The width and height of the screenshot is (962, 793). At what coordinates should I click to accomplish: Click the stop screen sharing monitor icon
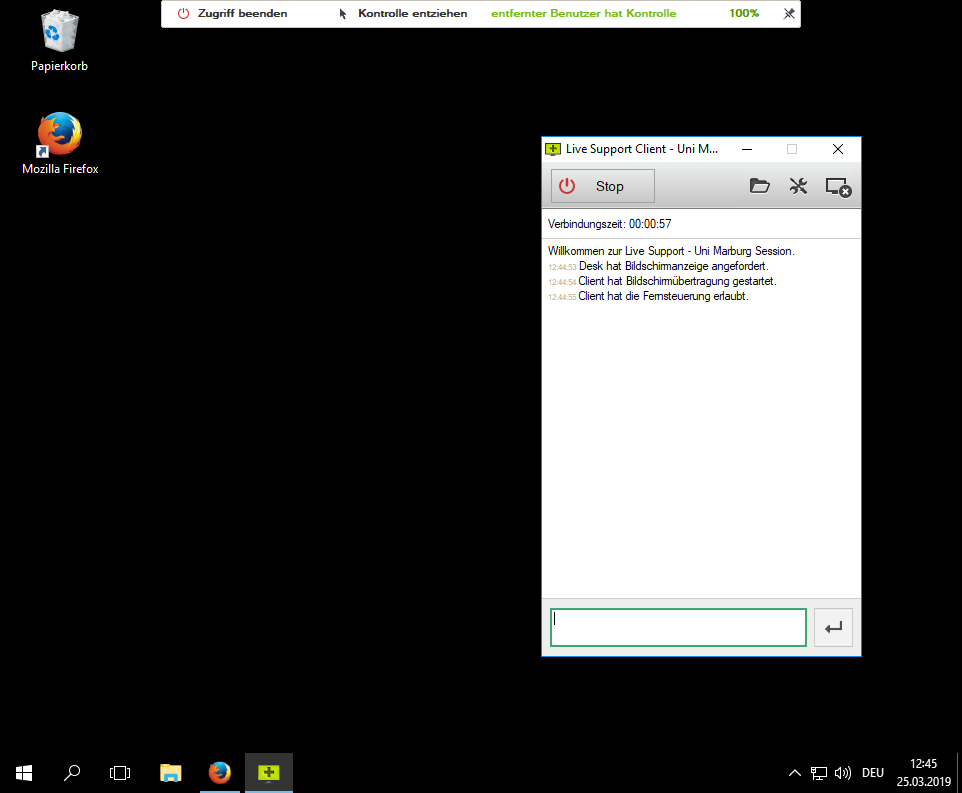pyautogui.click(x=838, y=186)
